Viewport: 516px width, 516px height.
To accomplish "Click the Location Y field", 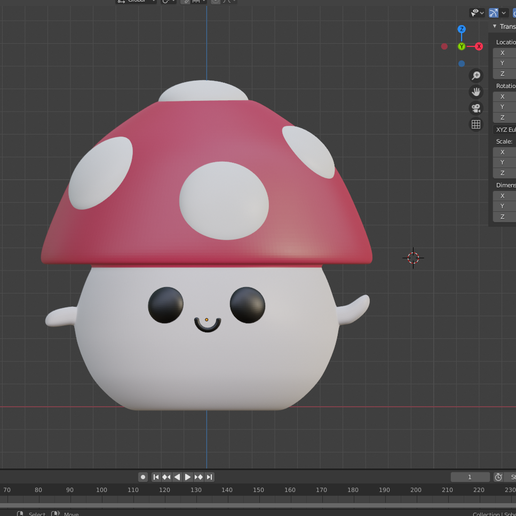I will (504, 63).
